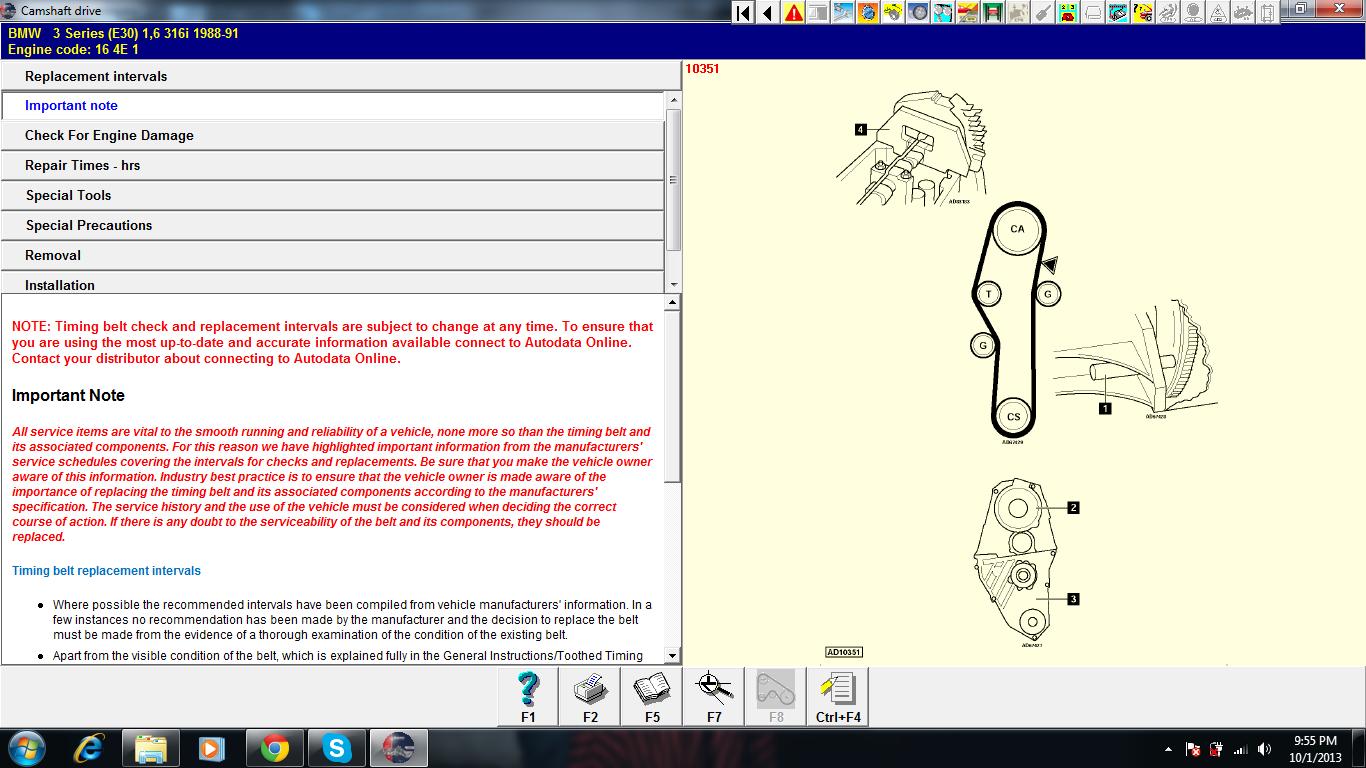Open the red car with numbers toolbar icon
This screenshot has width=1366, height=768.
point(1068,13)
